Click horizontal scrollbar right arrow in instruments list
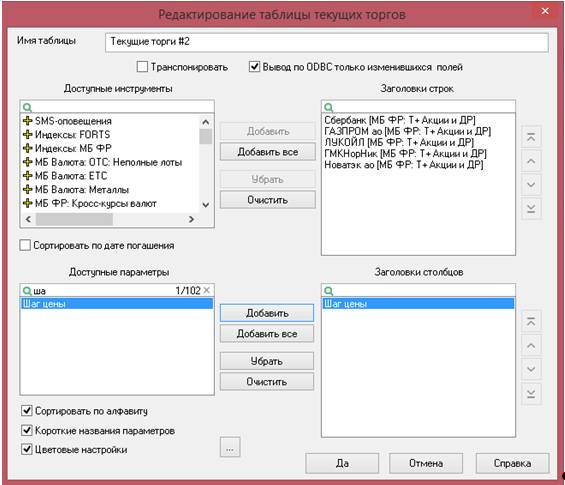 point(191,219)
